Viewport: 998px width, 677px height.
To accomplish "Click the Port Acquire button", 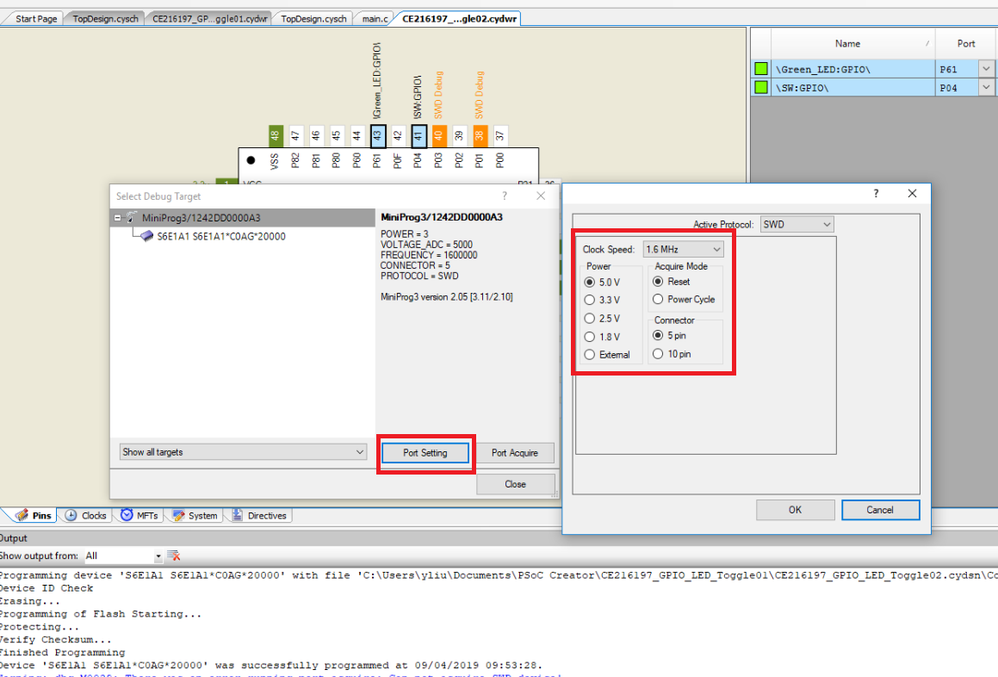I will coord(517,452).
